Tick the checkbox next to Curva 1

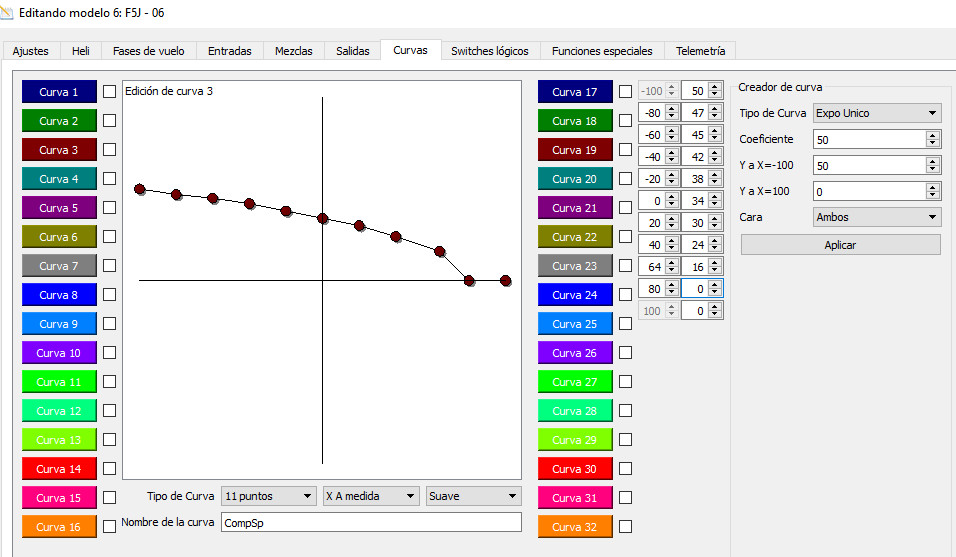110,92
